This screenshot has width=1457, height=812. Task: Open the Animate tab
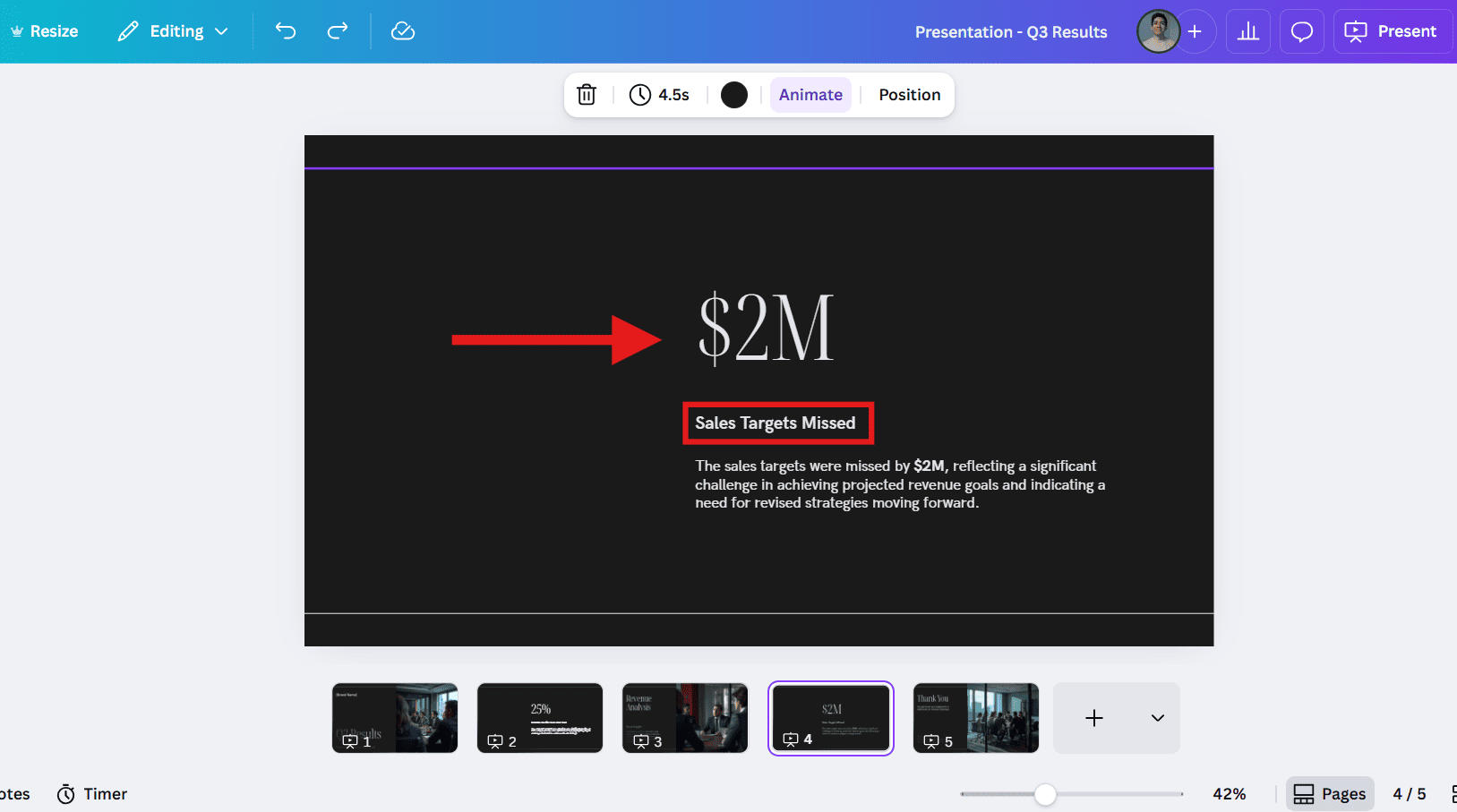pyautogui.click(x=810, y=95)
